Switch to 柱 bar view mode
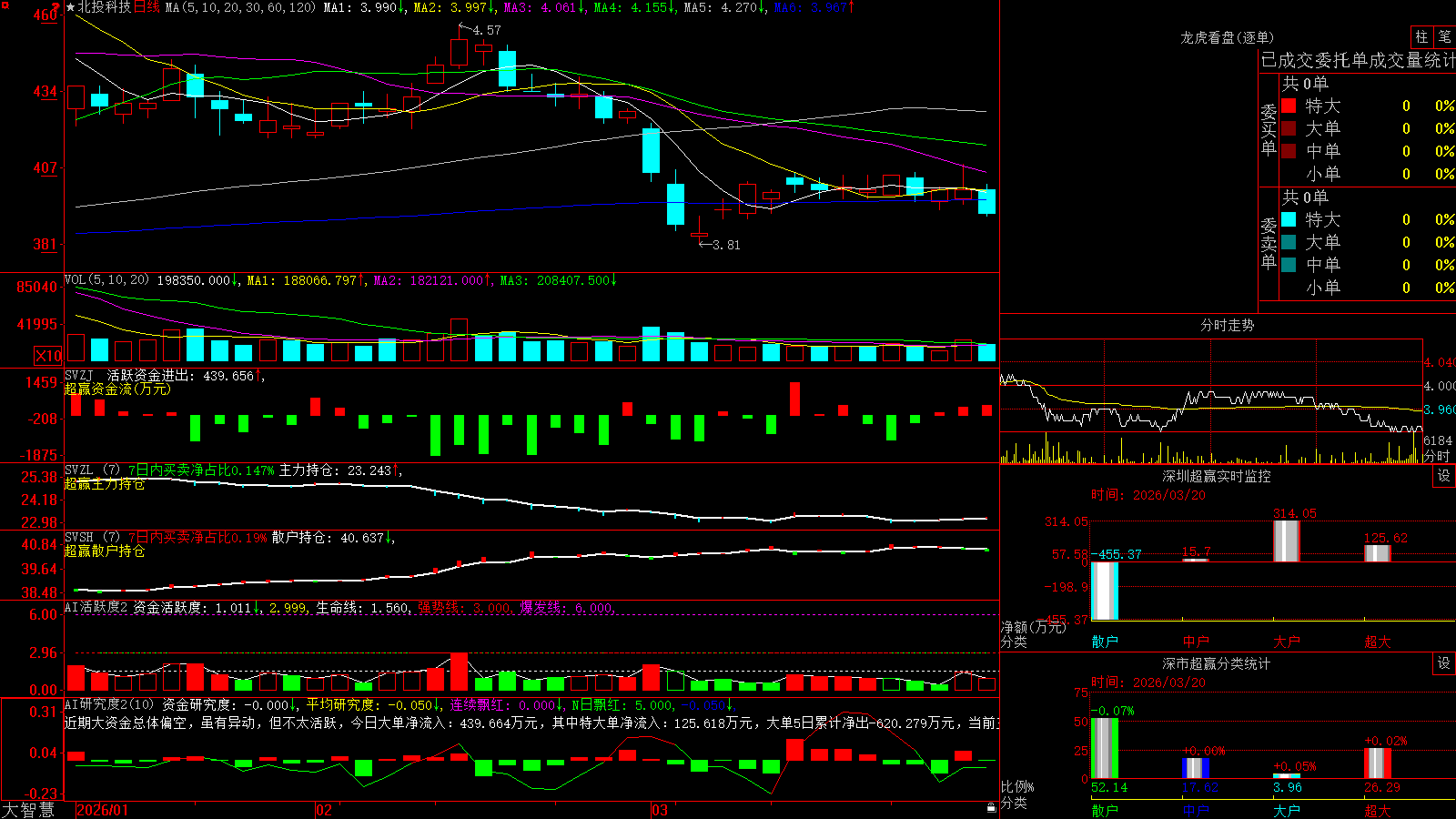Screen dimensions: 1456x819 click(1421, 36)
